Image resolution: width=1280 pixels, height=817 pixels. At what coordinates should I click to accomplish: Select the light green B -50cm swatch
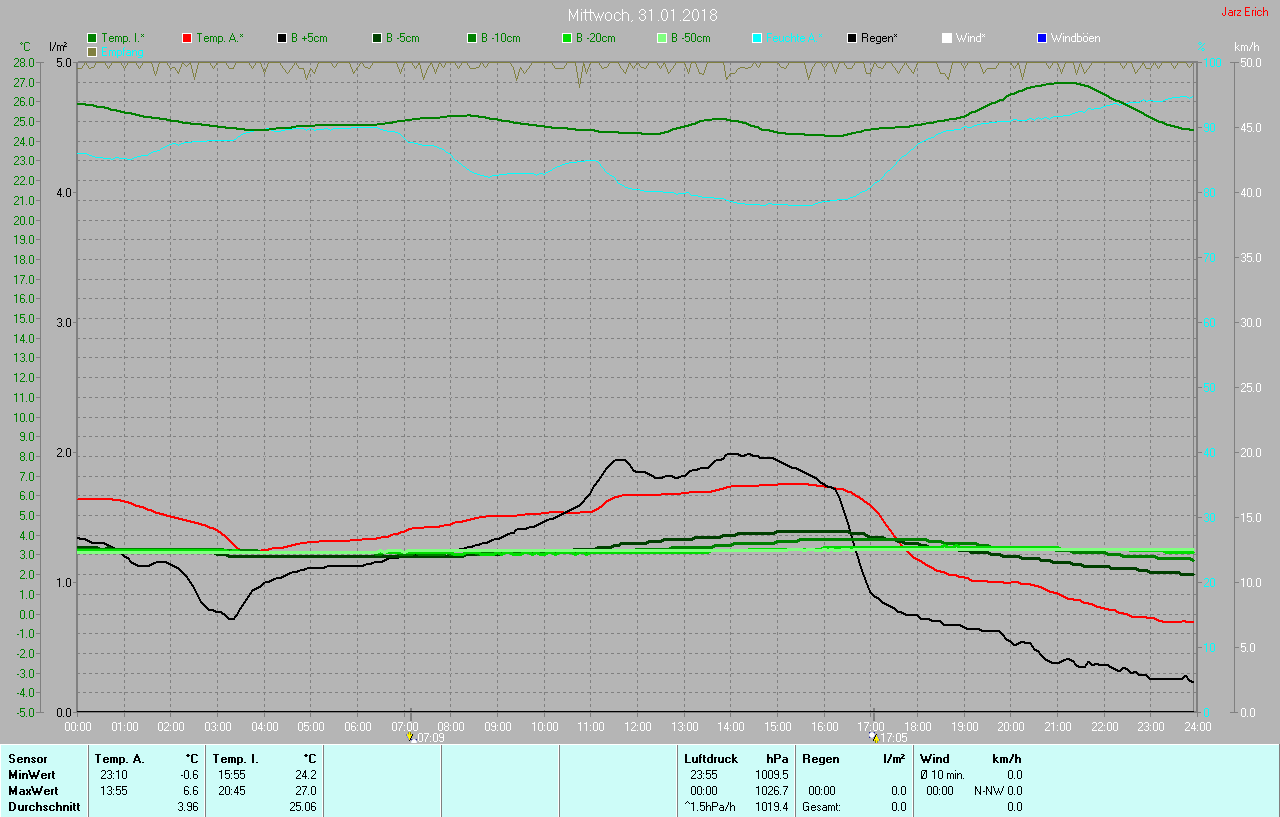662,38
